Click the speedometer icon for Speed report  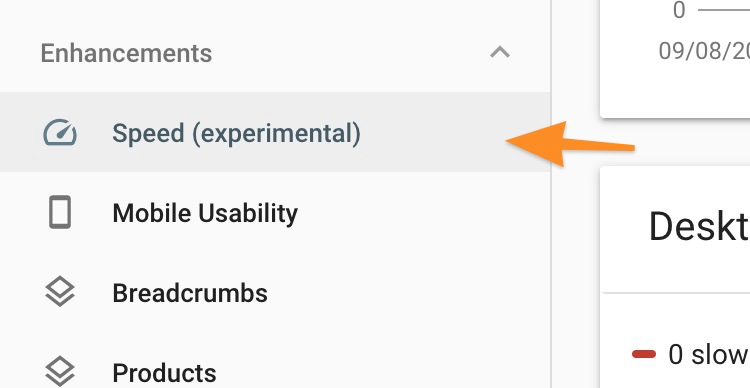tap(60, 133)
